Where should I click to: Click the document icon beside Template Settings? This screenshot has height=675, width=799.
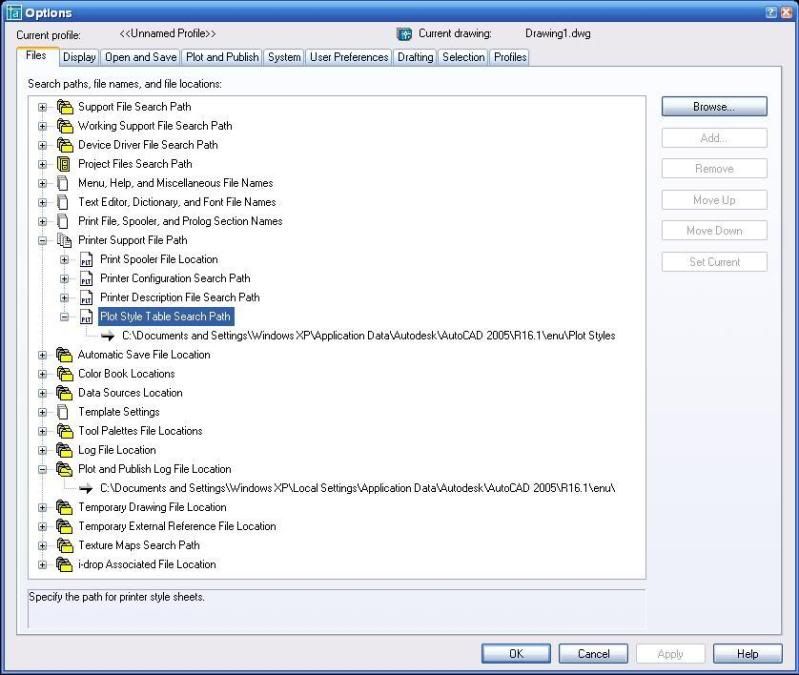click(x=63, y=412)
